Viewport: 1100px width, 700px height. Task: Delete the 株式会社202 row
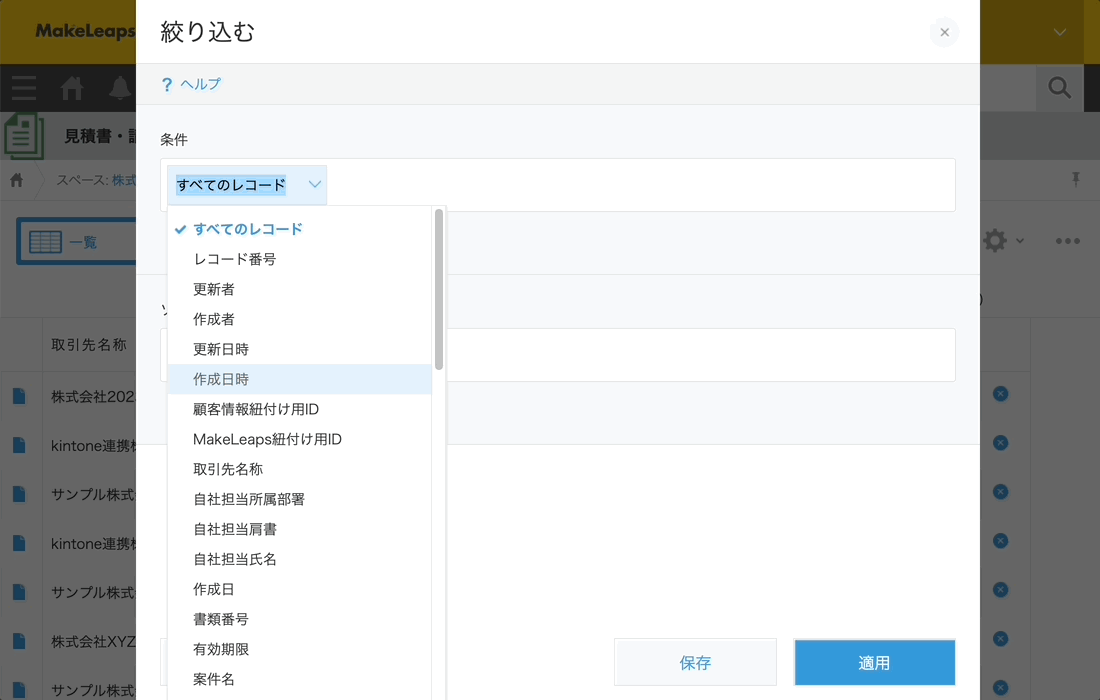click(1000, 394)
